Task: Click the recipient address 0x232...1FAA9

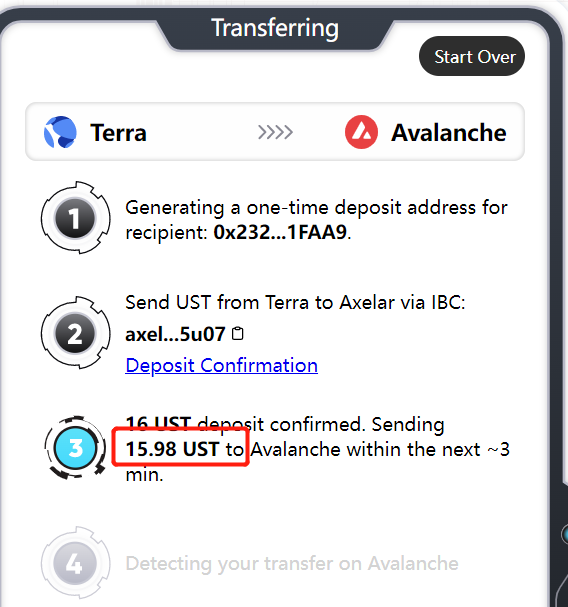Action: (x=280, y=232)
